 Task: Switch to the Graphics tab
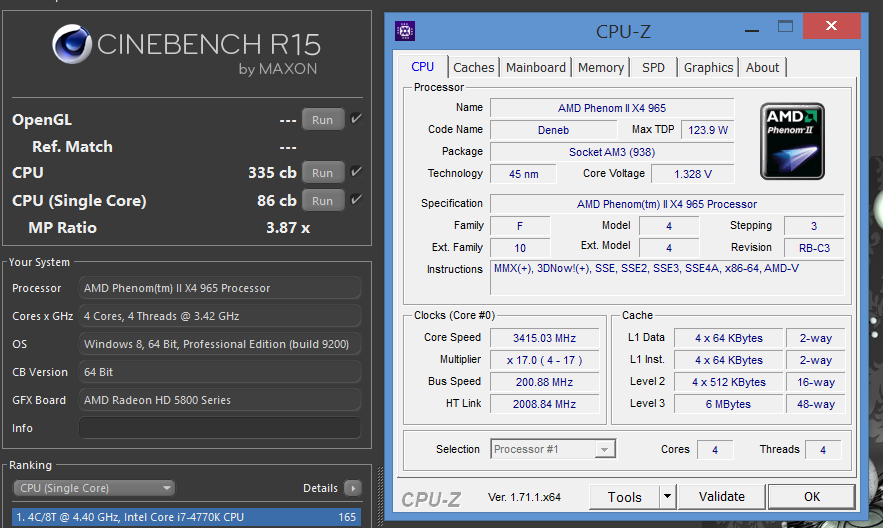[708, 68]
